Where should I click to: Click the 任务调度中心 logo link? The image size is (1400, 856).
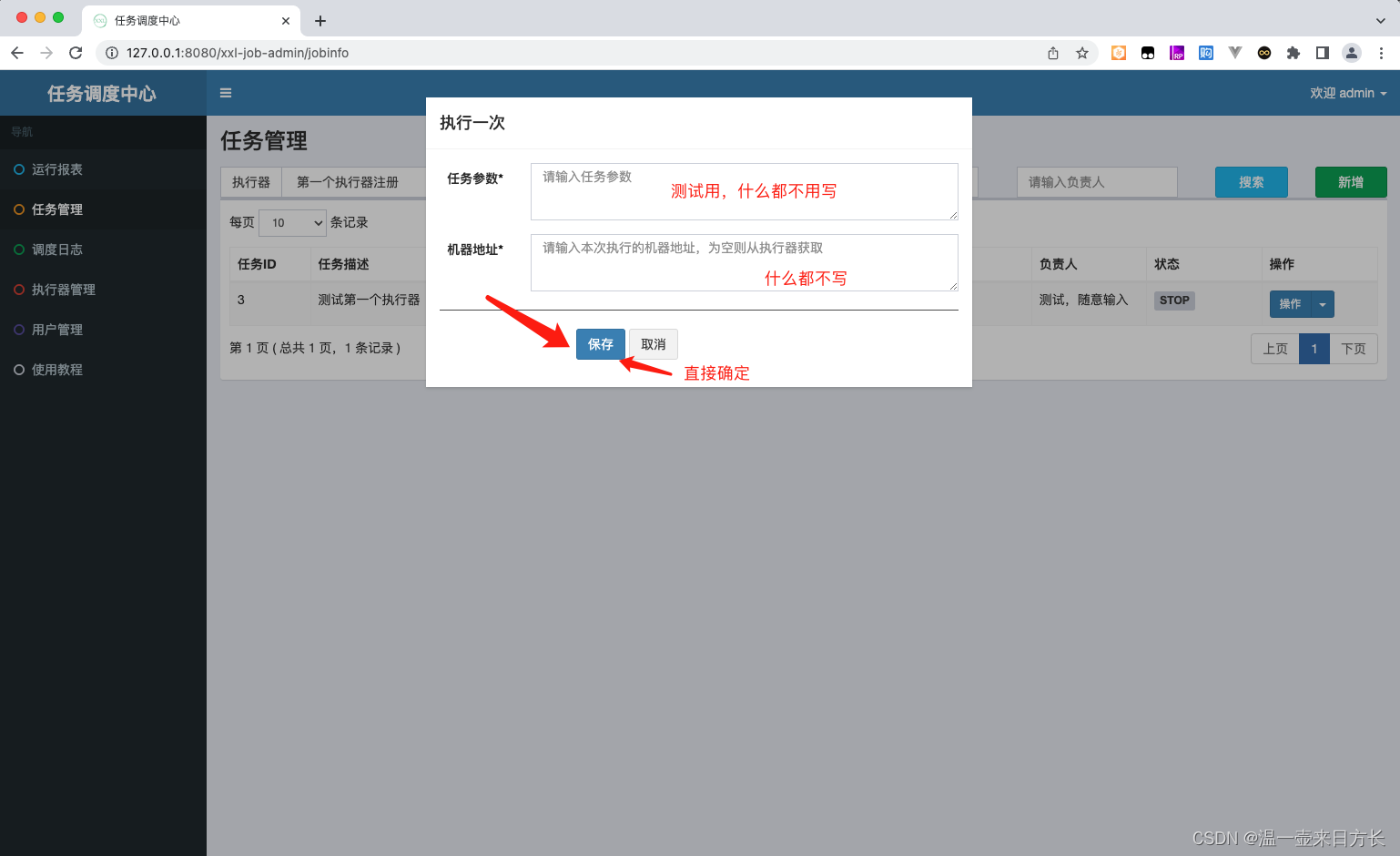(x=102, y=94)
